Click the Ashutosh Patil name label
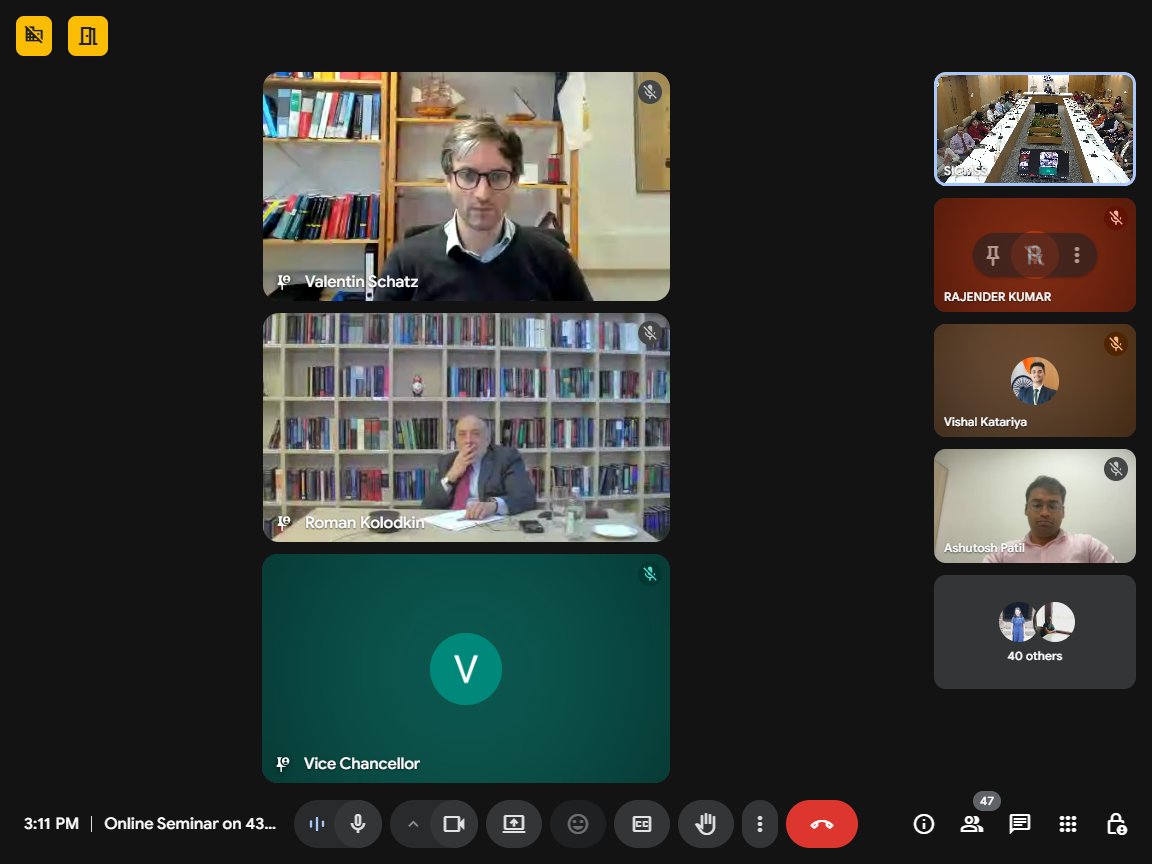Screen dimensions: 1152x864 984,547
